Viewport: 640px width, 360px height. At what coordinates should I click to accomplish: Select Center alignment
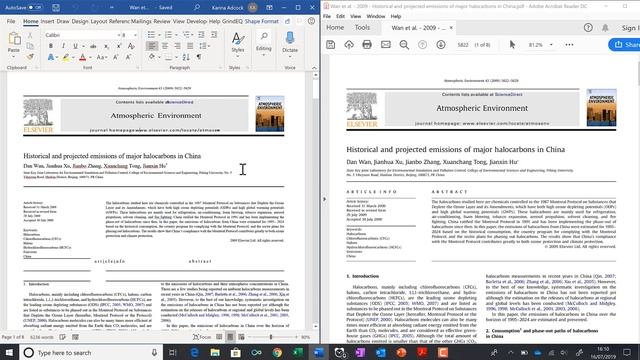164,46
